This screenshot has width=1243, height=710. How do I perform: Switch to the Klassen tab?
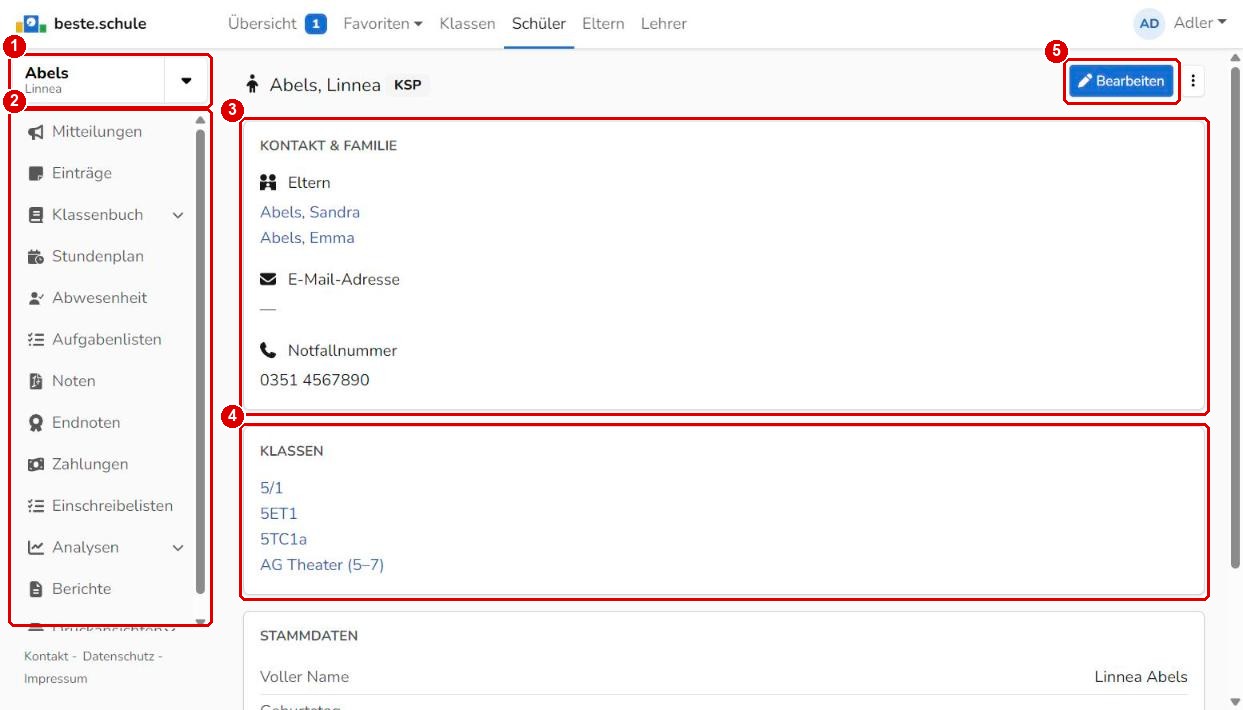click(x=467, y=24)
